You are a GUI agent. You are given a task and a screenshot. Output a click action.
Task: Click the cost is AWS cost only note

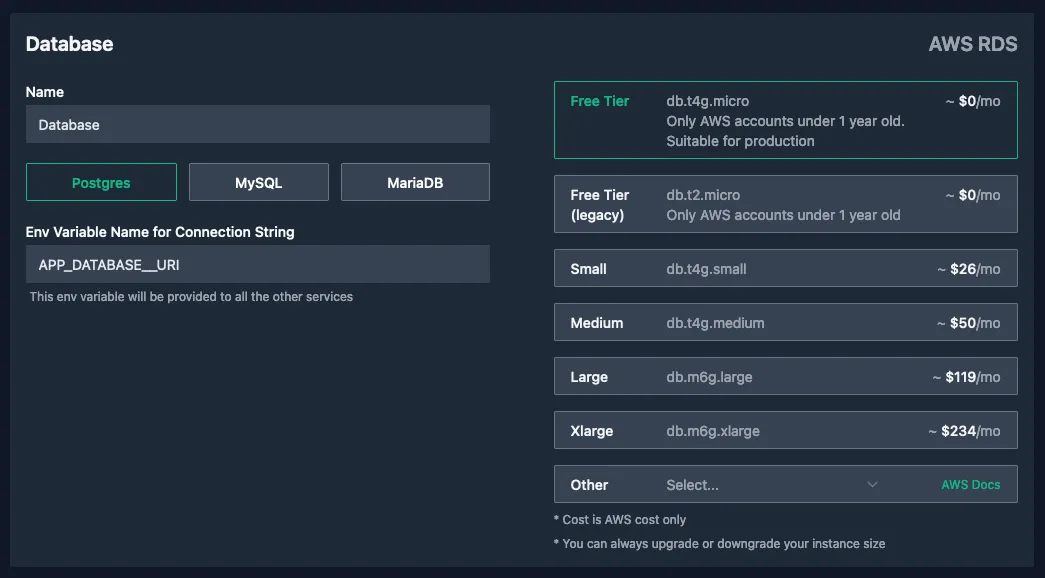point(622,519)
